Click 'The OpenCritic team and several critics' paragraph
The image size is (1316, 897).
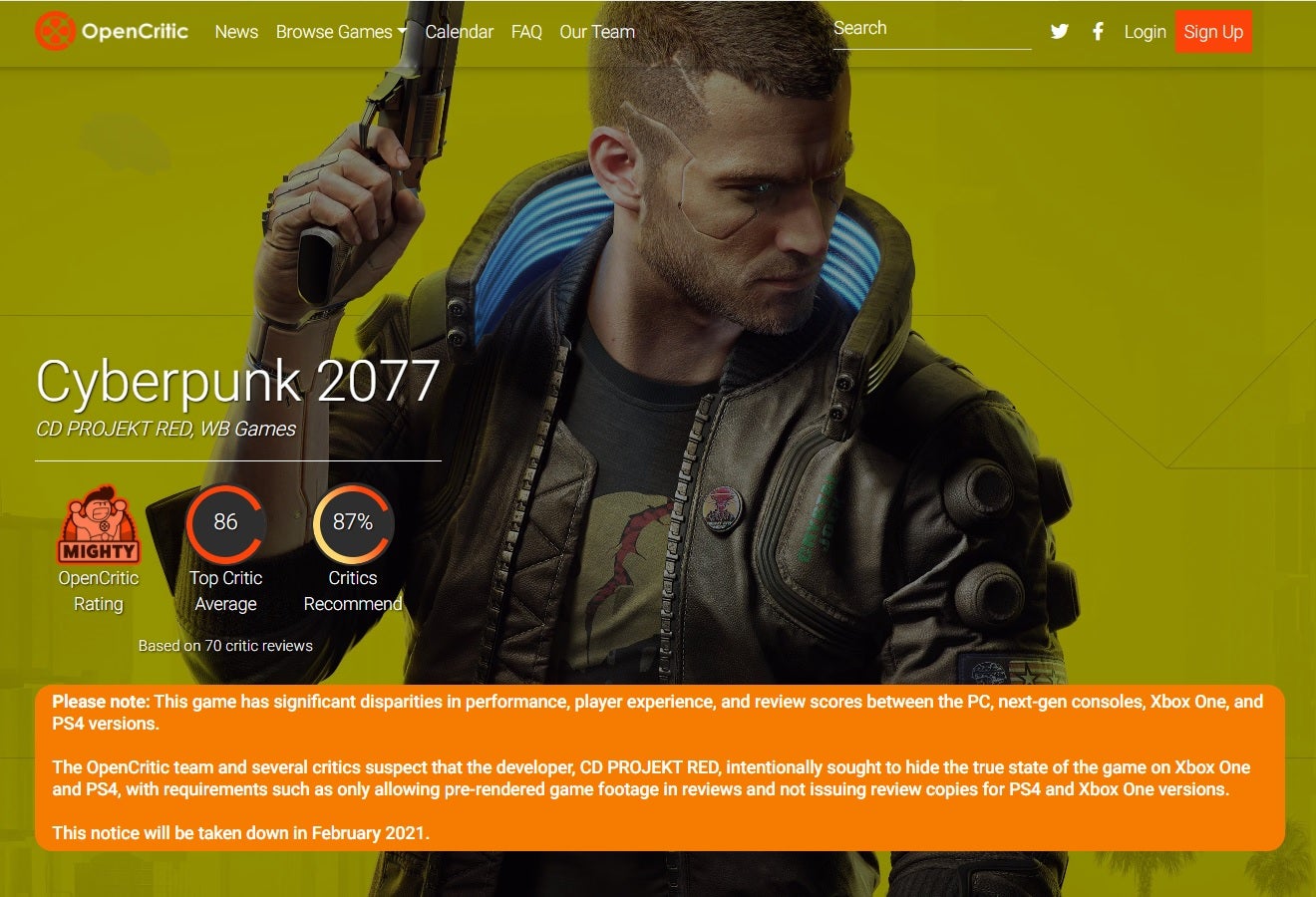pos(651,778)
